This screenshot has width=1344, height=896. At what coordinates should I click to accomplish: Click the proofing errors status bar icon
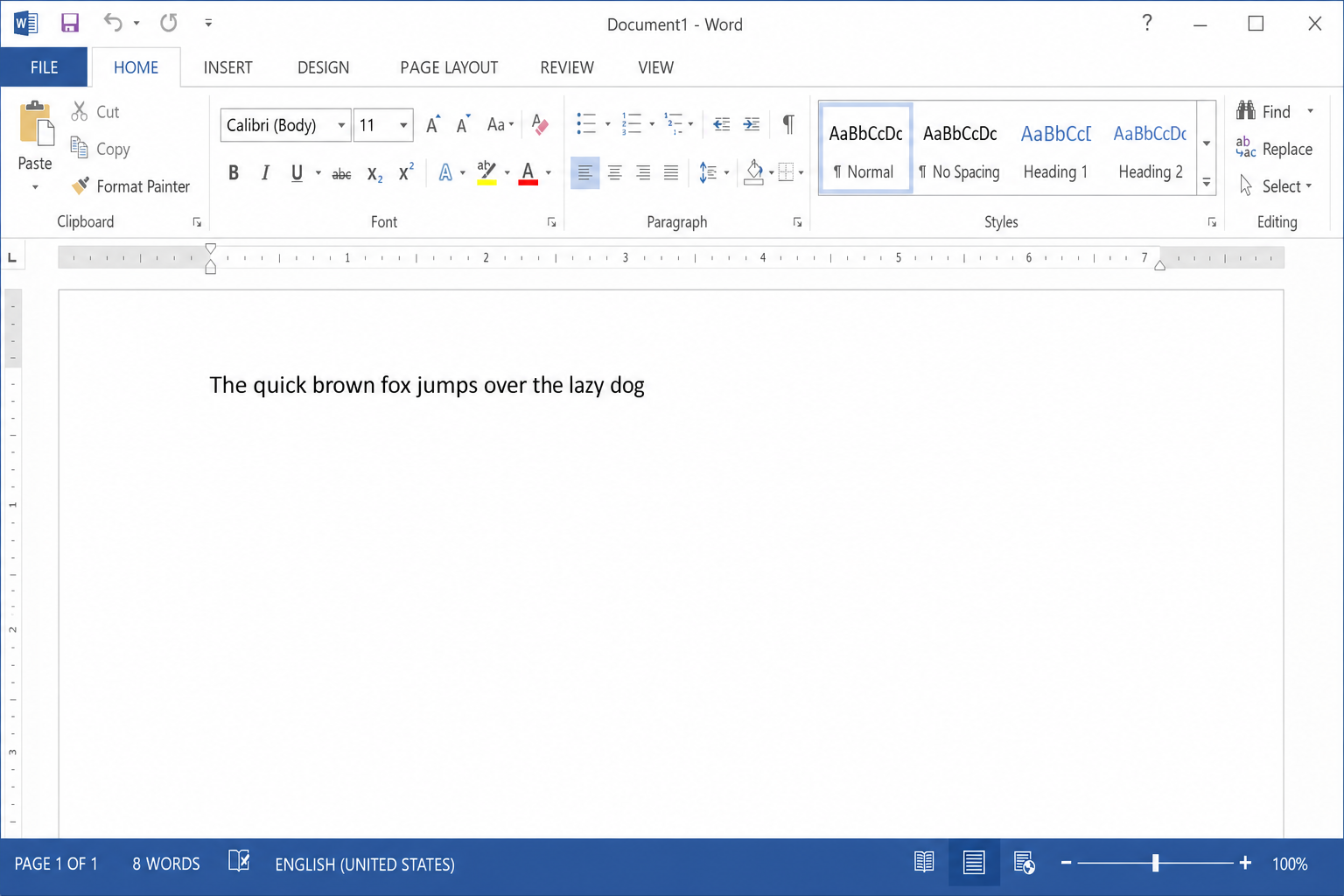239,862
